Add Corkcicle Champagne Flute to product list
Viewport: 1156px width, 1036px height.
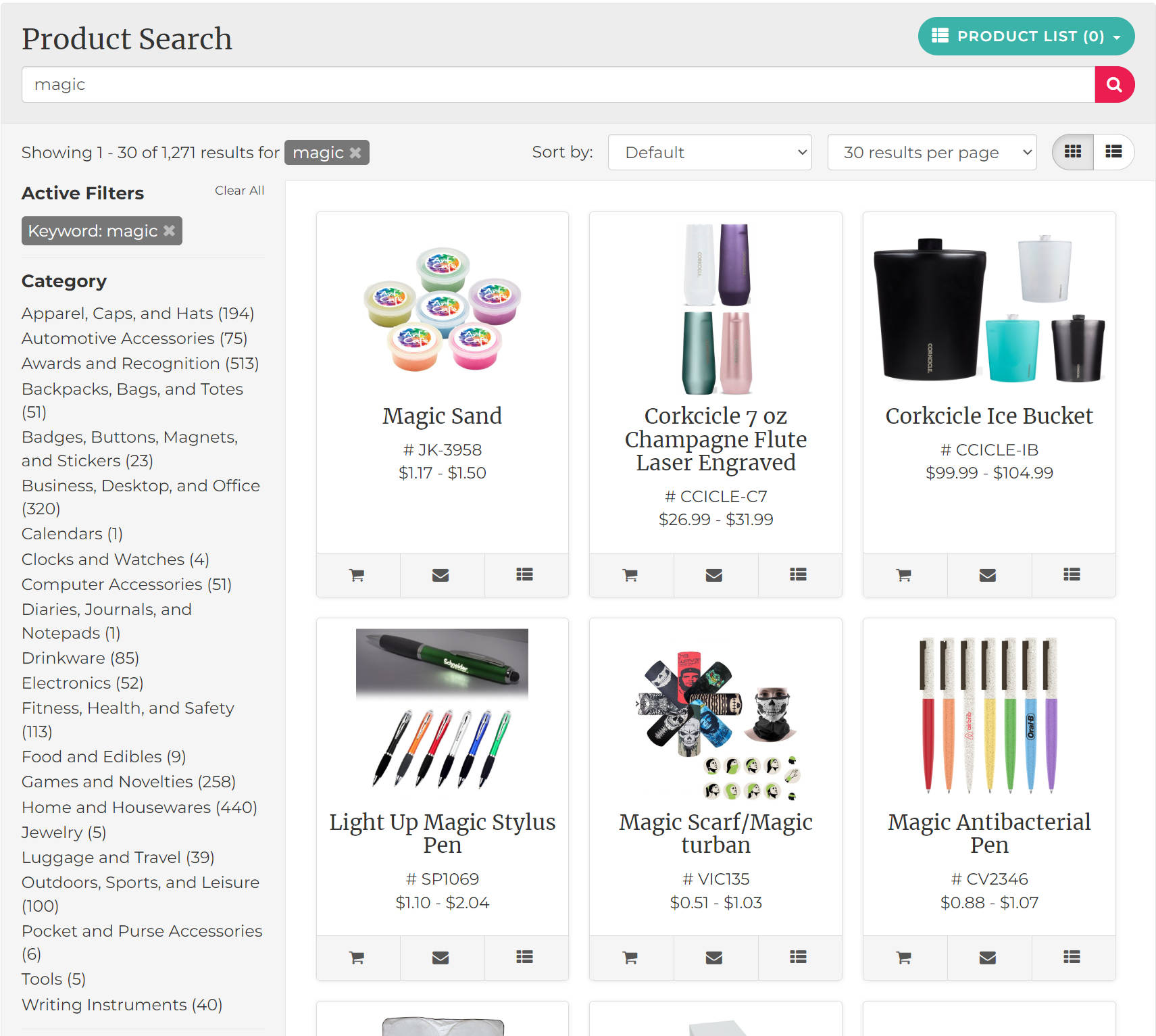click(799, 575)
